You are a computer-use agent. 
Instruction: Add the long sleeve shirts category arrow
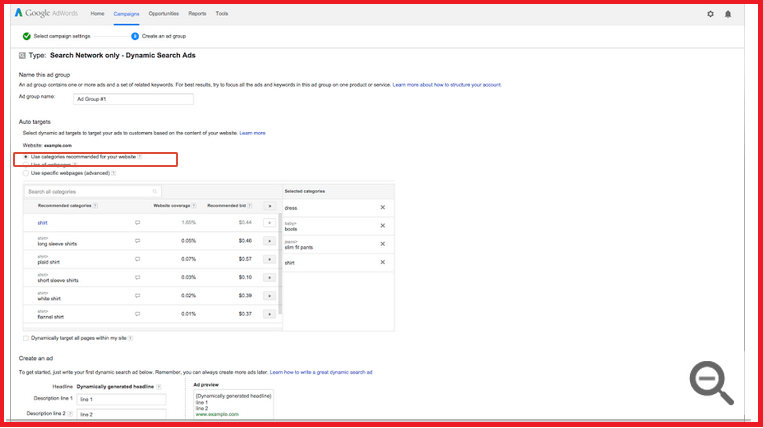268,241
